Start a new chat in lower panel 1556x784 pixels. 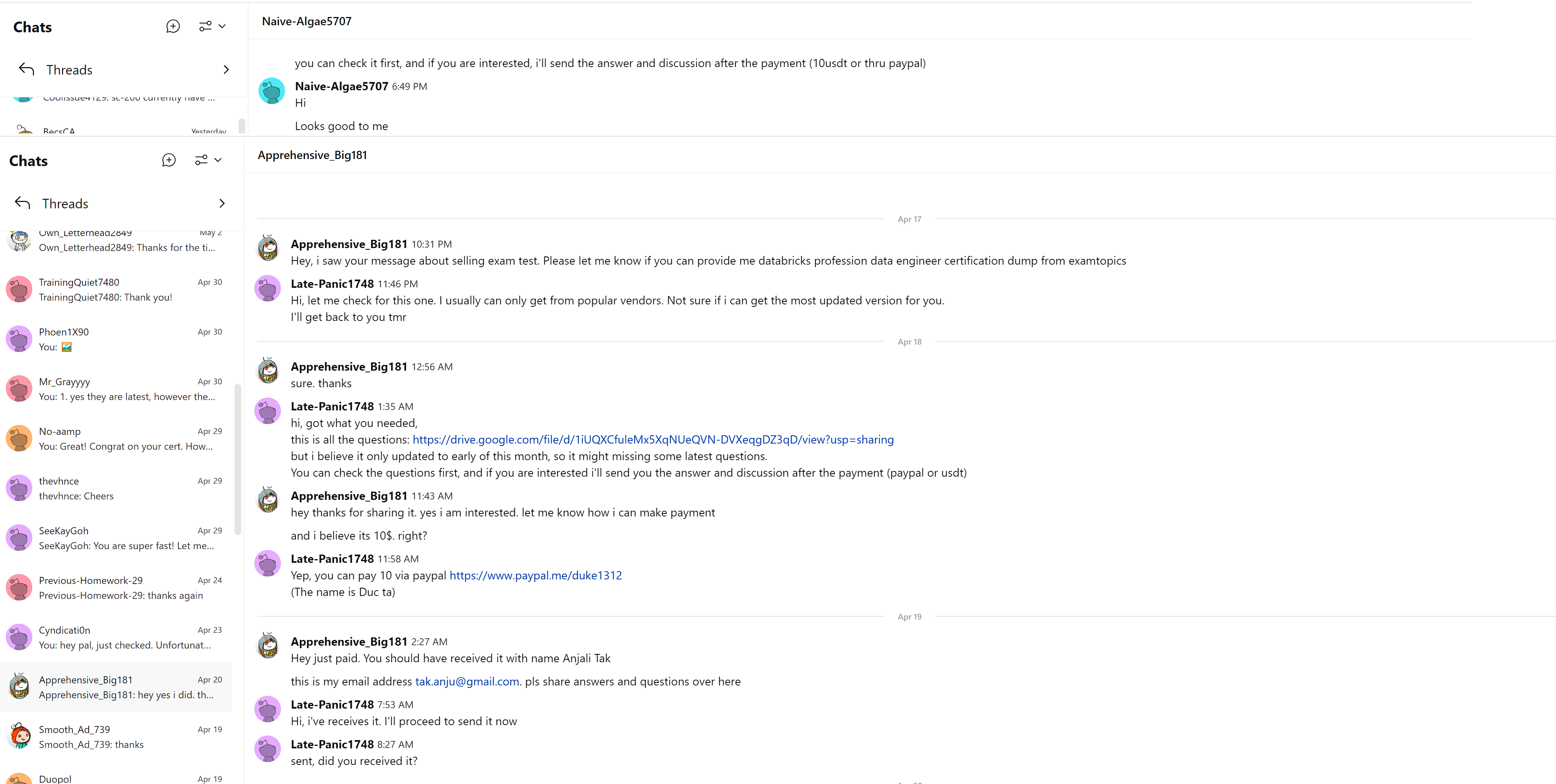coord(169,160)
